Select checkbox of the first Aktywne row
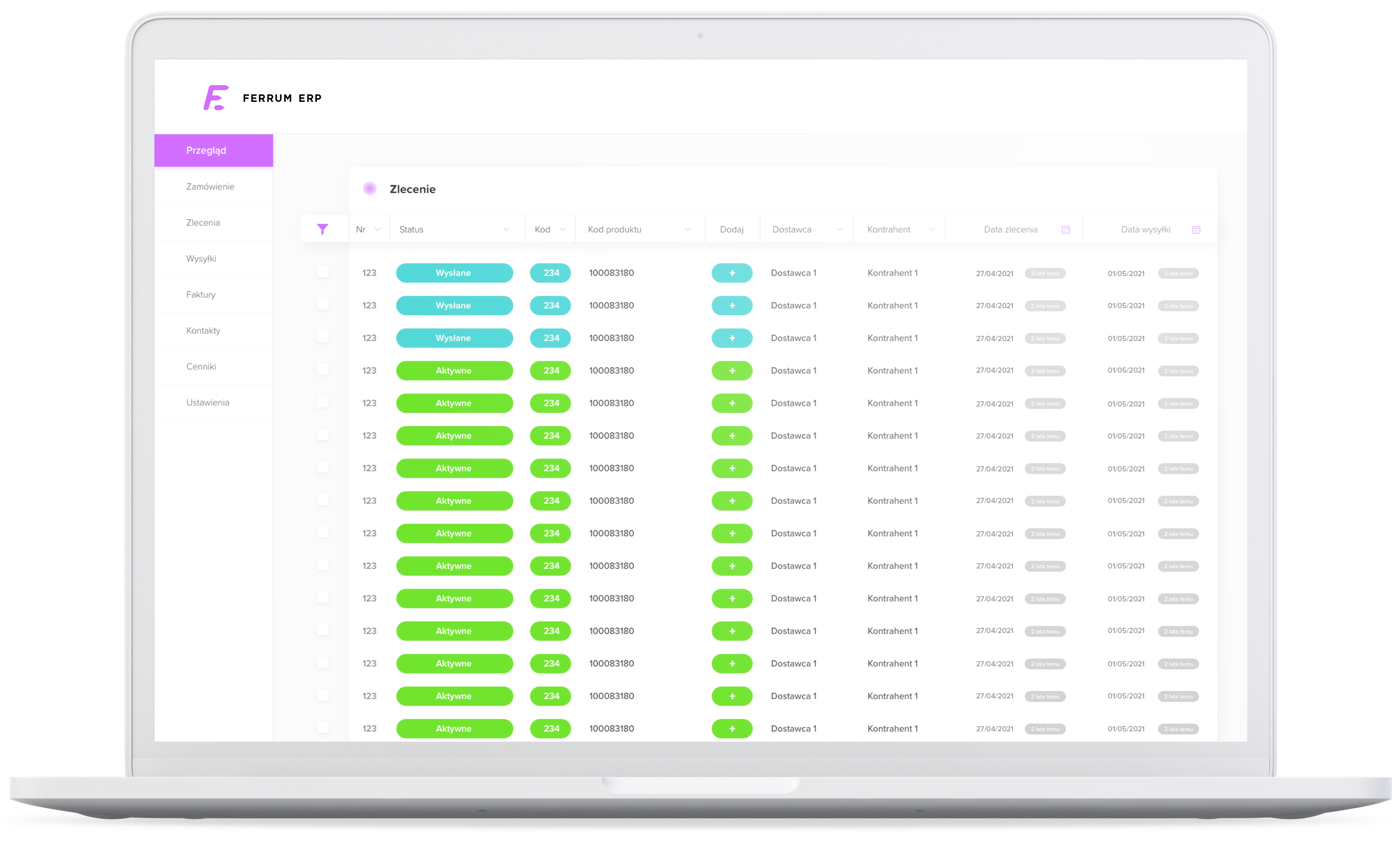 tap(322, 370)
